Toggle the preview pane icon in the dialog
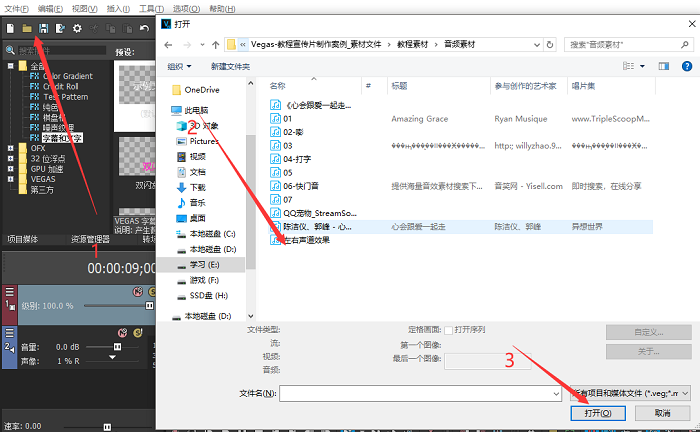Viewport: 700px width, 432px height. pos(664,66)
